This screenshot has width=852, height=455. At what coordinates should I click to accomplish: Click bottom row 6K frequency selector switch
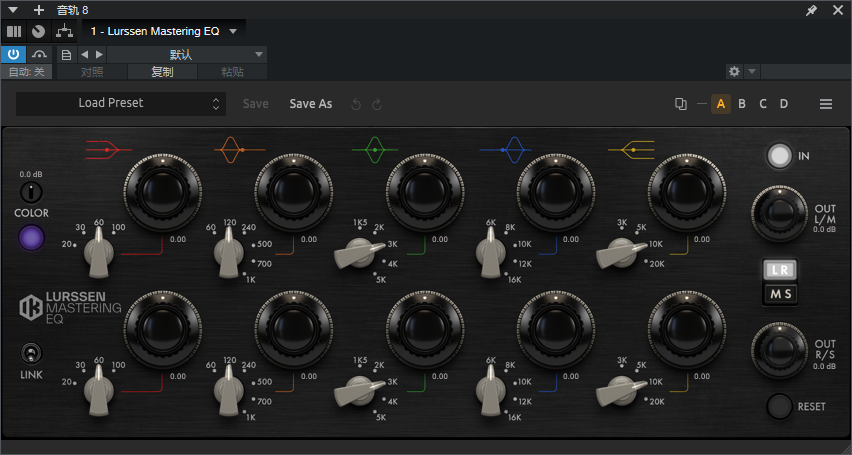pyautogui.click(x=491, y=389)
